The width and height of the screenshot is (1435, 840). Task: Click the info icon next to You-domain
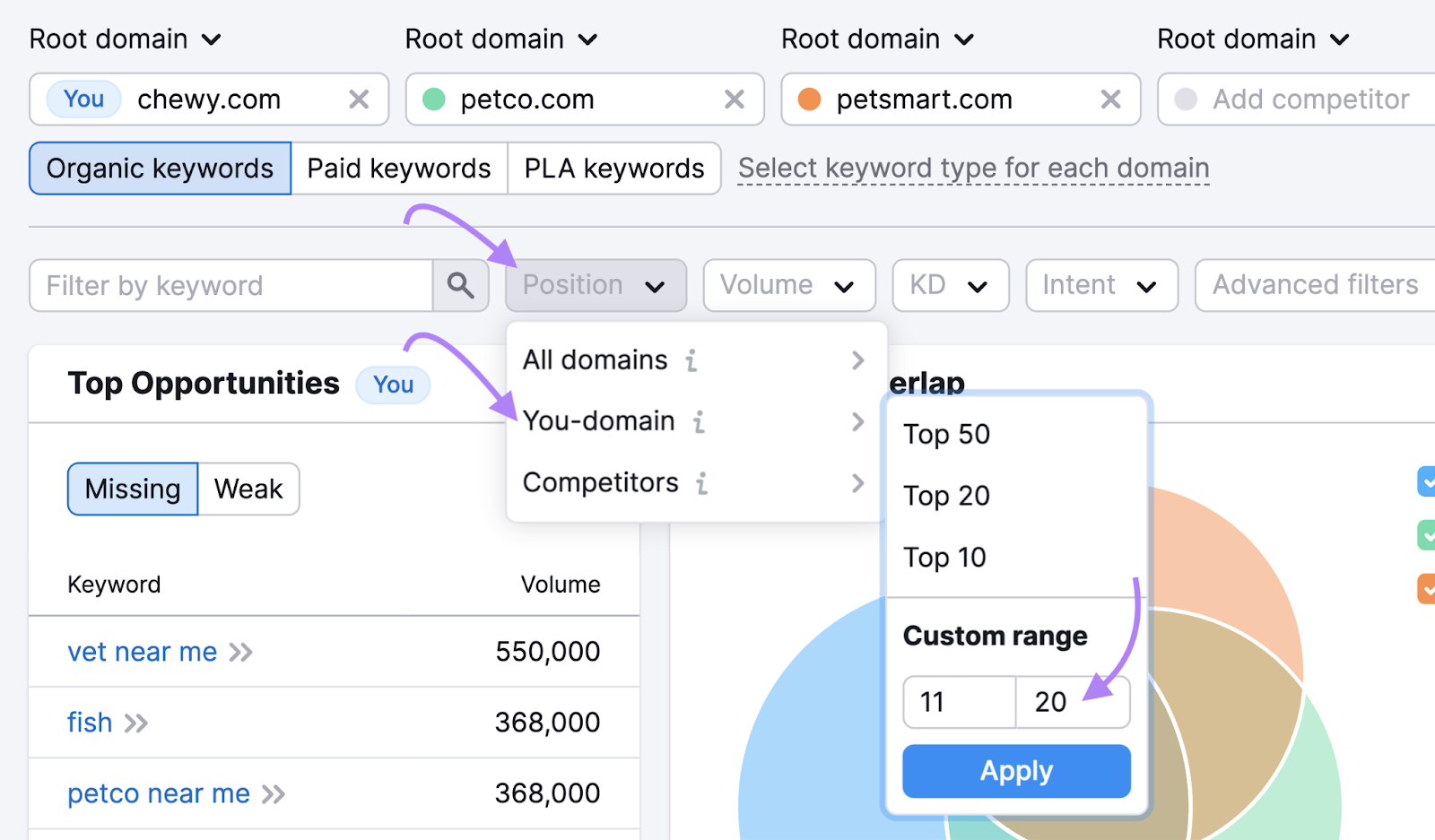coord(700,421)
